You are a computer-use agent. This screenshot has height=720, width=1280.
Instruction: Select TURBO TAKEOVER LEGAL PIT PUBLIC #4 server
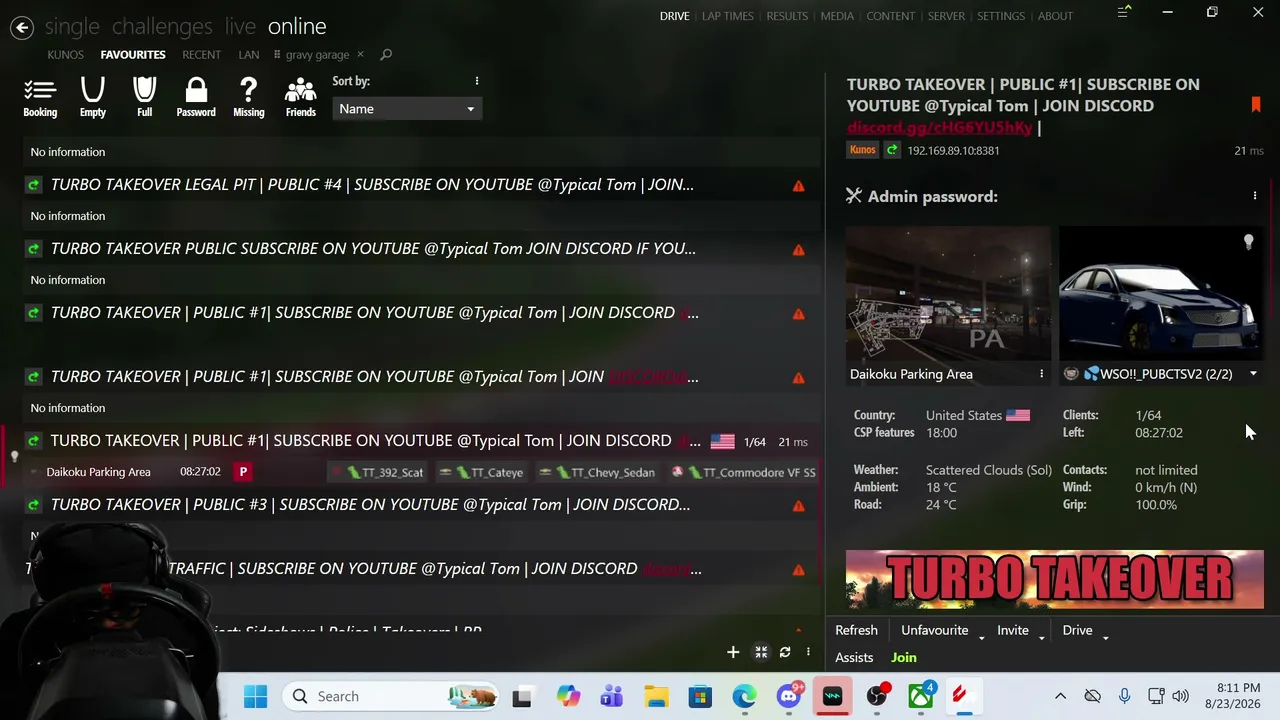[420, 185]
